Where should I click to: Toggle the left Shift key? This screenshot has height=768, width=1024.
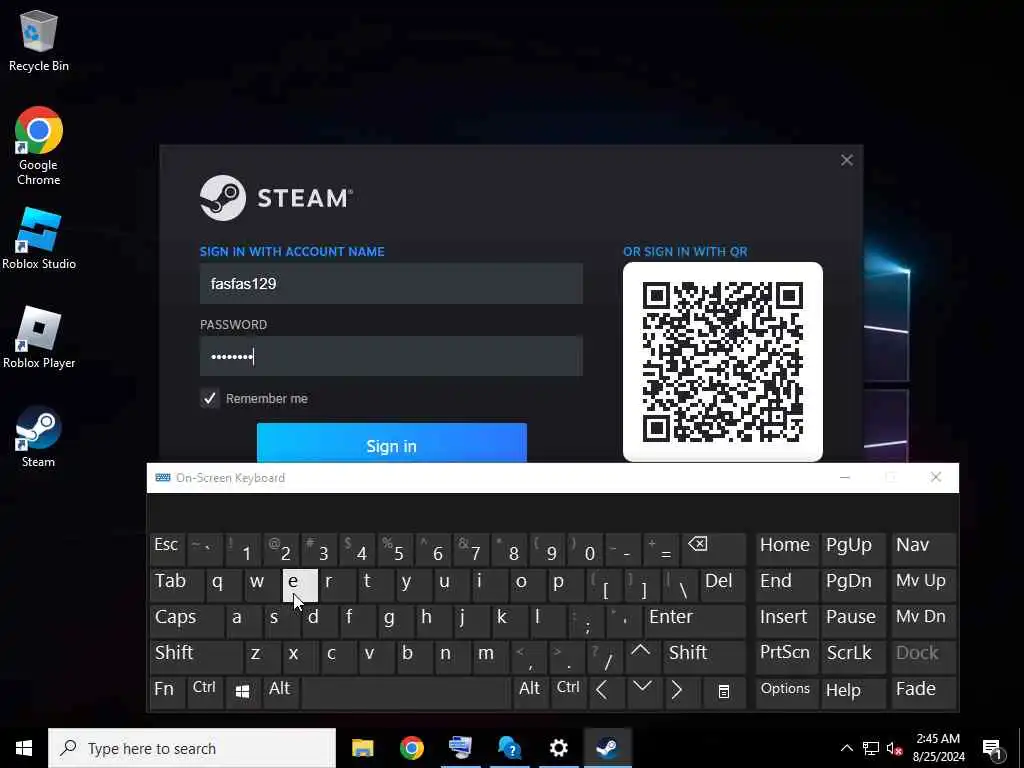(196, 656)
